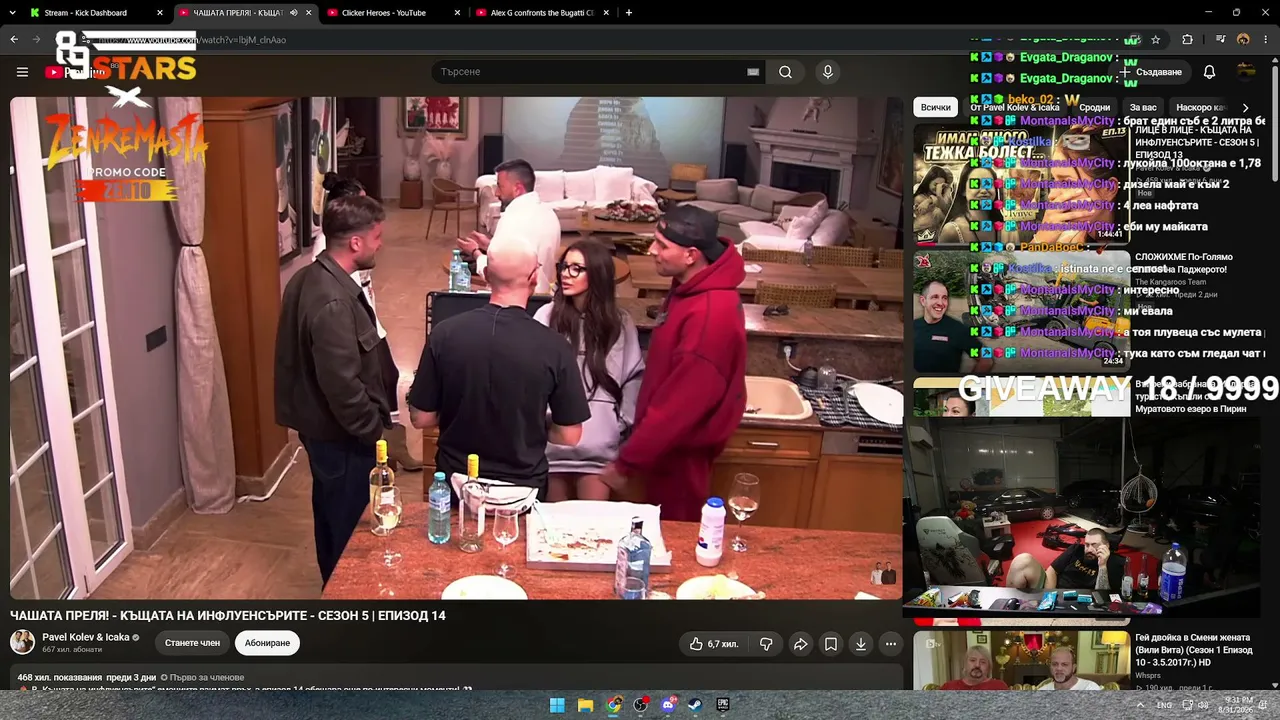The width and height of the screenshot is (1280, 720).
Task: Open the Windows Start menu
Action: coord(557,705)
